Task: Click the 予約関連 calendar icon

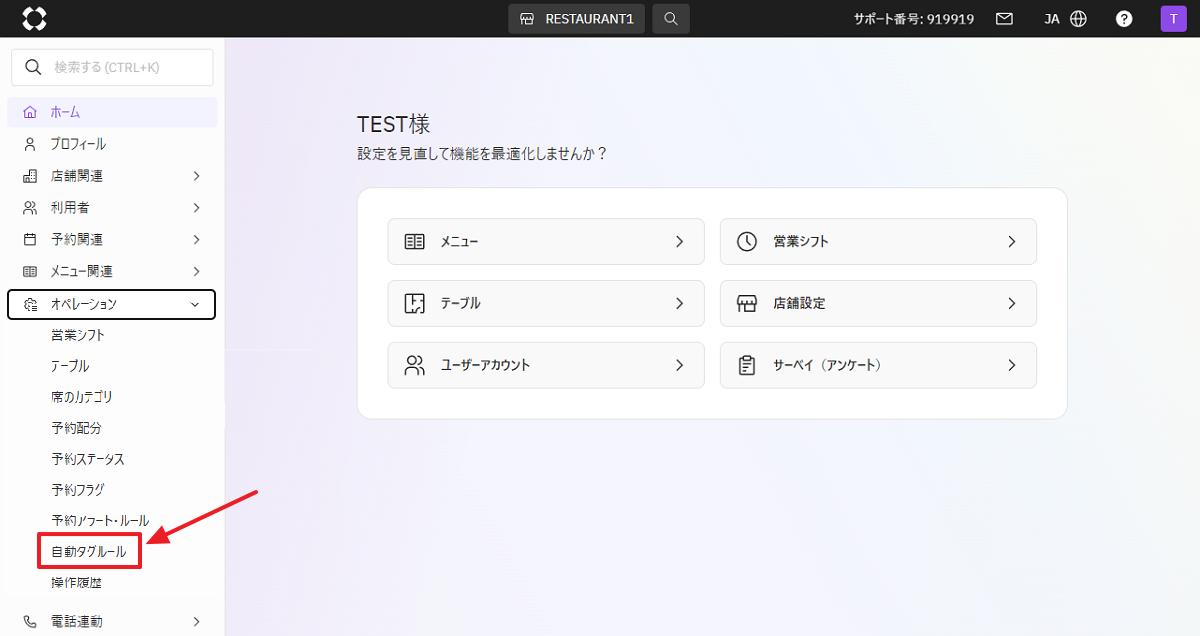Action: coord(30,240)
